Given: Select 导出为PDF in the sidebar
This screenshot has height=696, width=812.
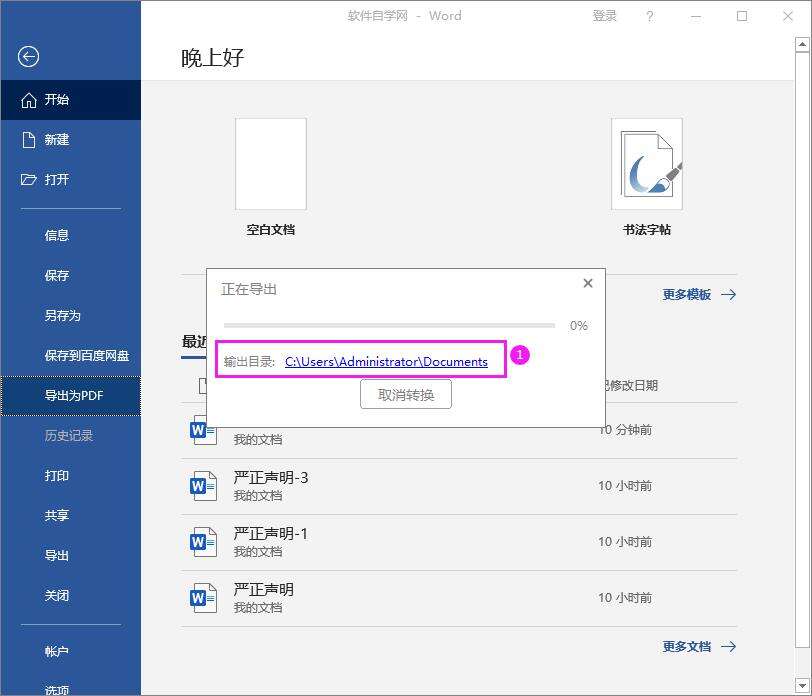Looking at the screenshot, I should (x=70, y=396).
